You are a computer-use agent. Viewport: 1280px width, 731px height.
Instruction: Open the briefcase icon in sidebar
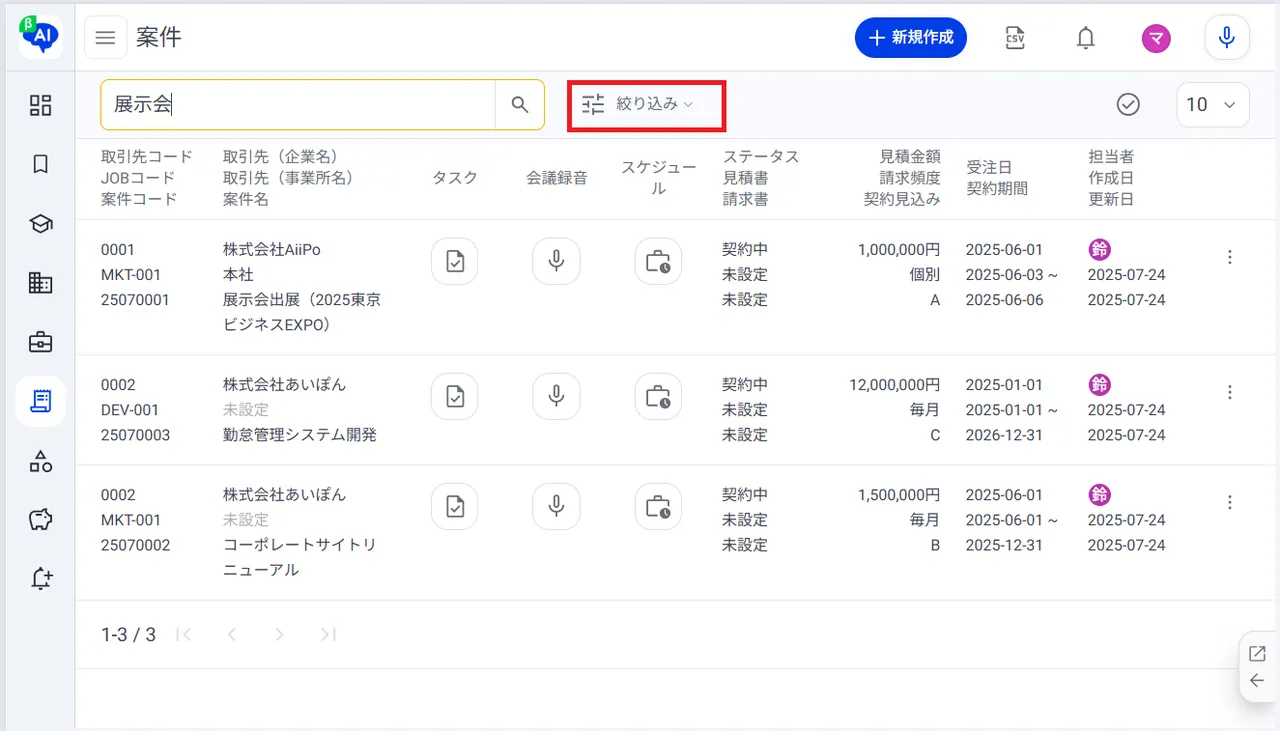(40, 342)
